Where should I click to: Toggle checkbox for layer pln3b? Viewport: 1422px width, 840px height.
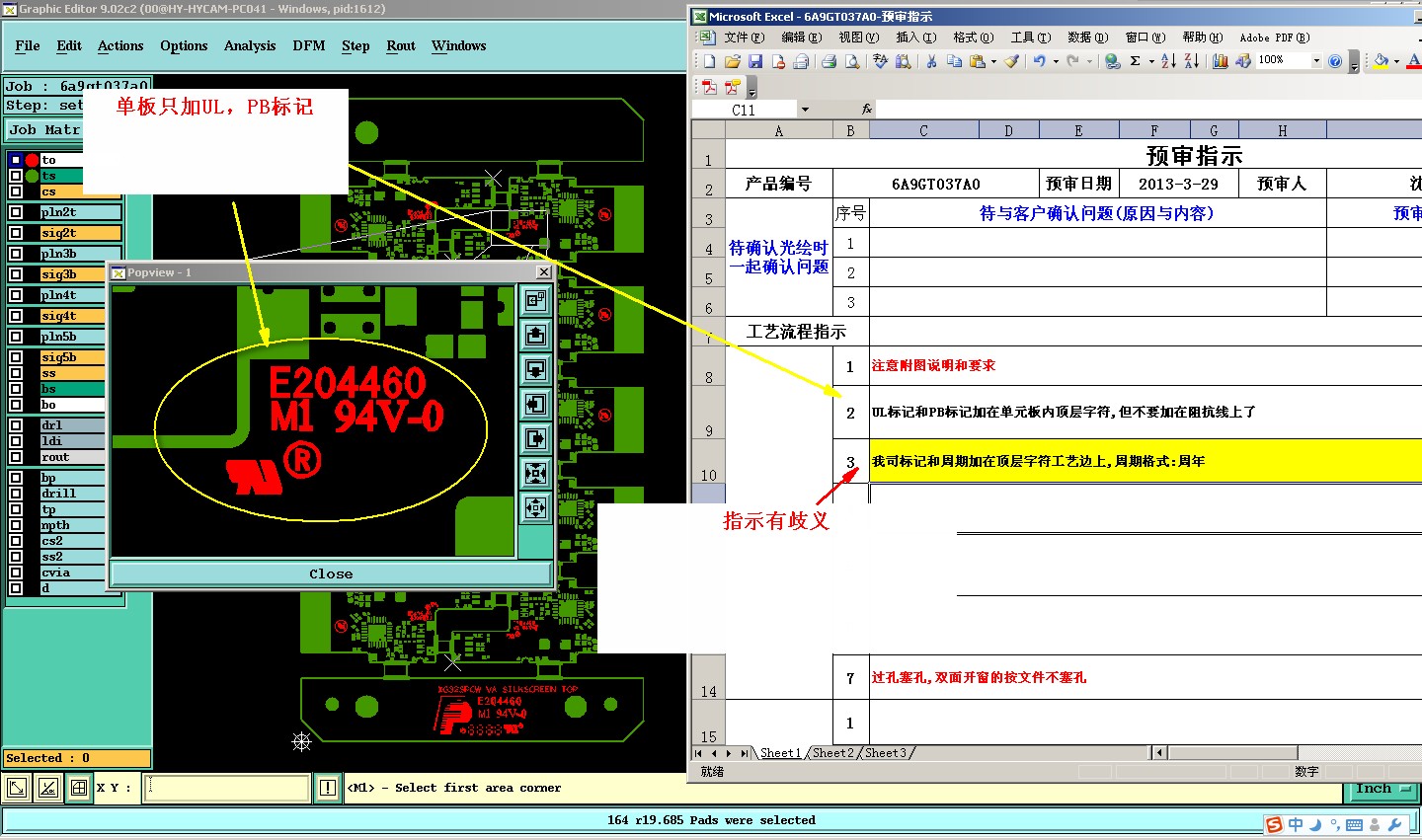[16, 254]
